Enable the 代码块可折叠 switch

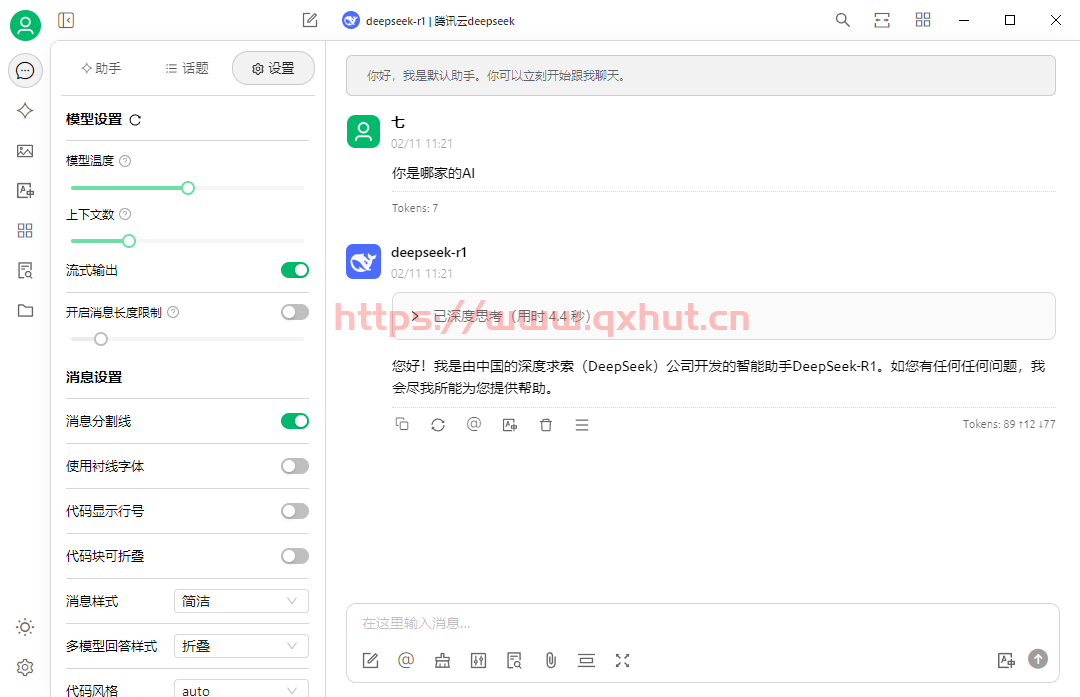click(295, 556)
